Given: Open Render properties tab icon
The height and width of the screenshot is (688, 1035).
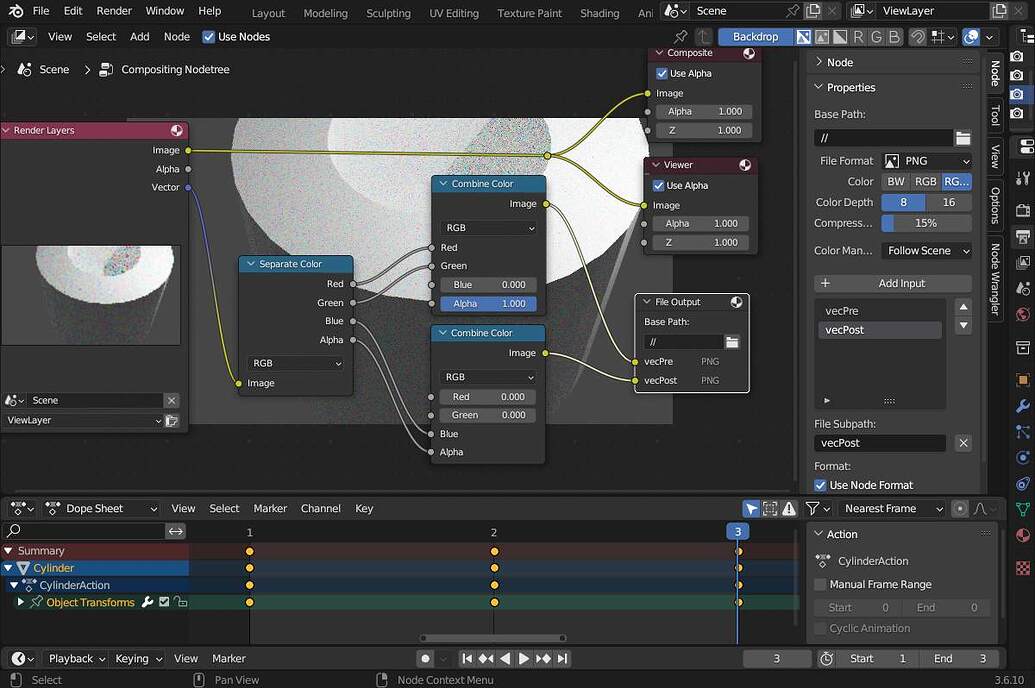Looking at the screenshot, I should point(1022,211).
